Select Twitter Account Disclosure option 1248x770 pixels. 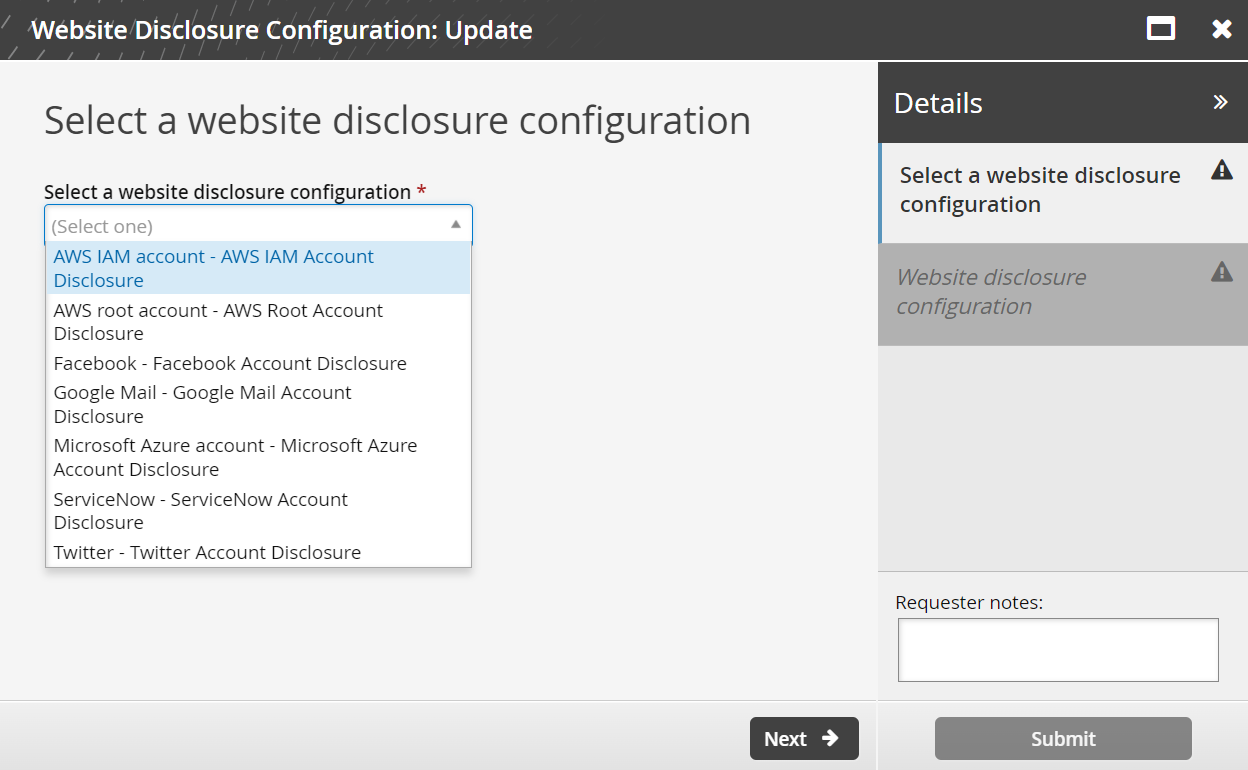point(209,552)
